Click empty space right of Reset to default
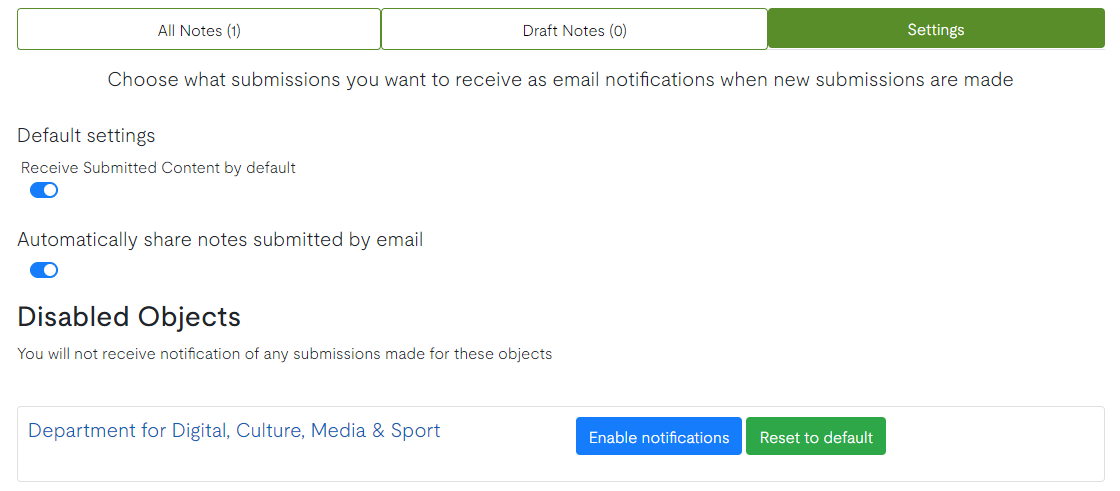Image resolution: width=1120 pixels, height=491 pixels. pyautogui.click(x=990, y=437)
